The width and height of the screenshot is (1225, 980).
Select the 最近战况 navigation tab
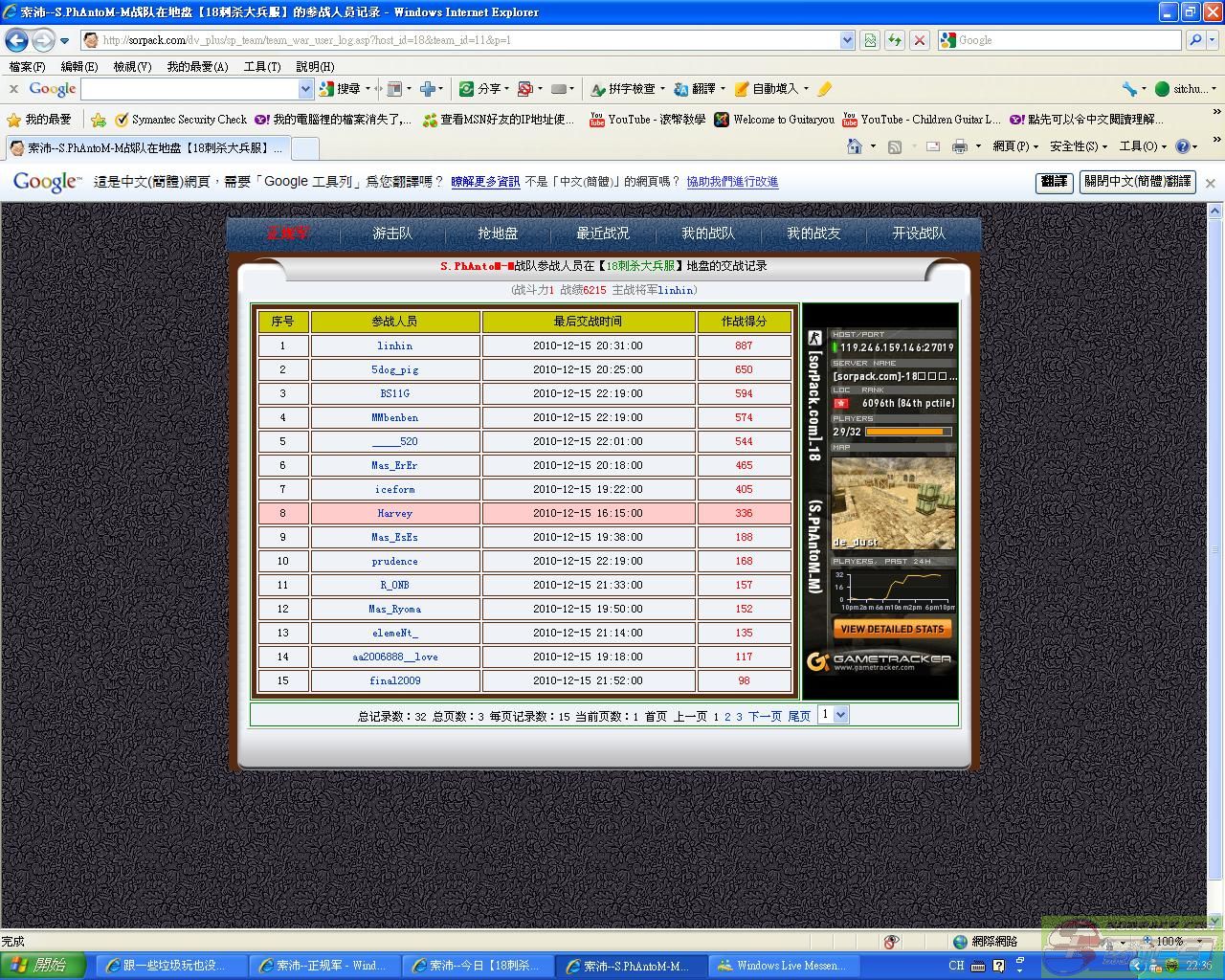tap(603, 234)
